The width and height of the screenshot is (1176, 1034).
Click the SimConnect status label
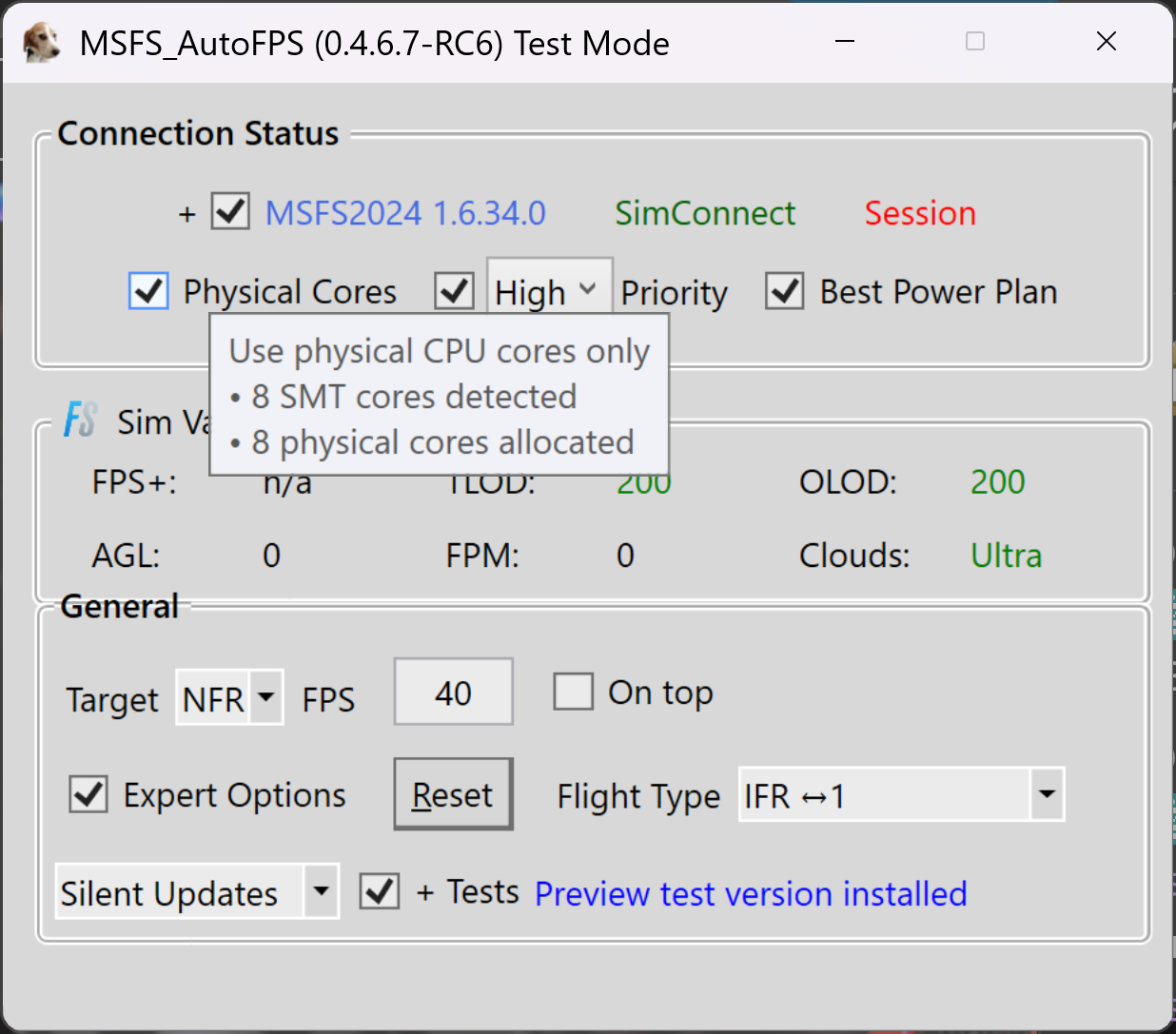(x=705, y=213)
